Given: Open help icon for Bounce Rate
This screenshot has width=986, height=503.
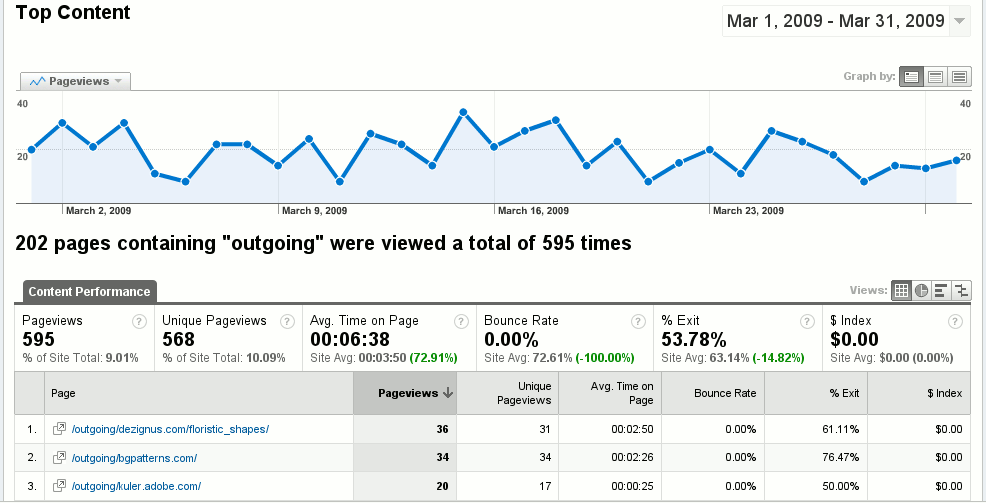Looking at the screenshot, I should 636,322.
